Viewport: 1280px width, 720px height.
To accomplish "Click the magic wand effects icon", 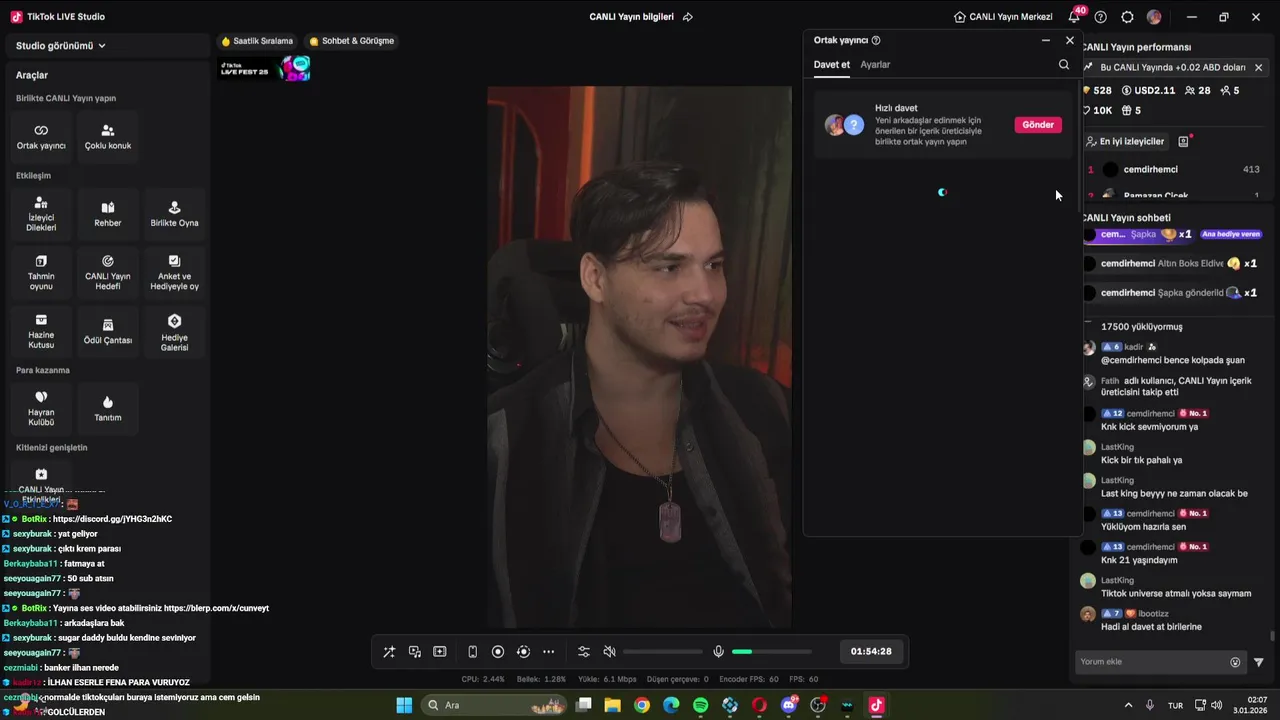I will point(389,652).
